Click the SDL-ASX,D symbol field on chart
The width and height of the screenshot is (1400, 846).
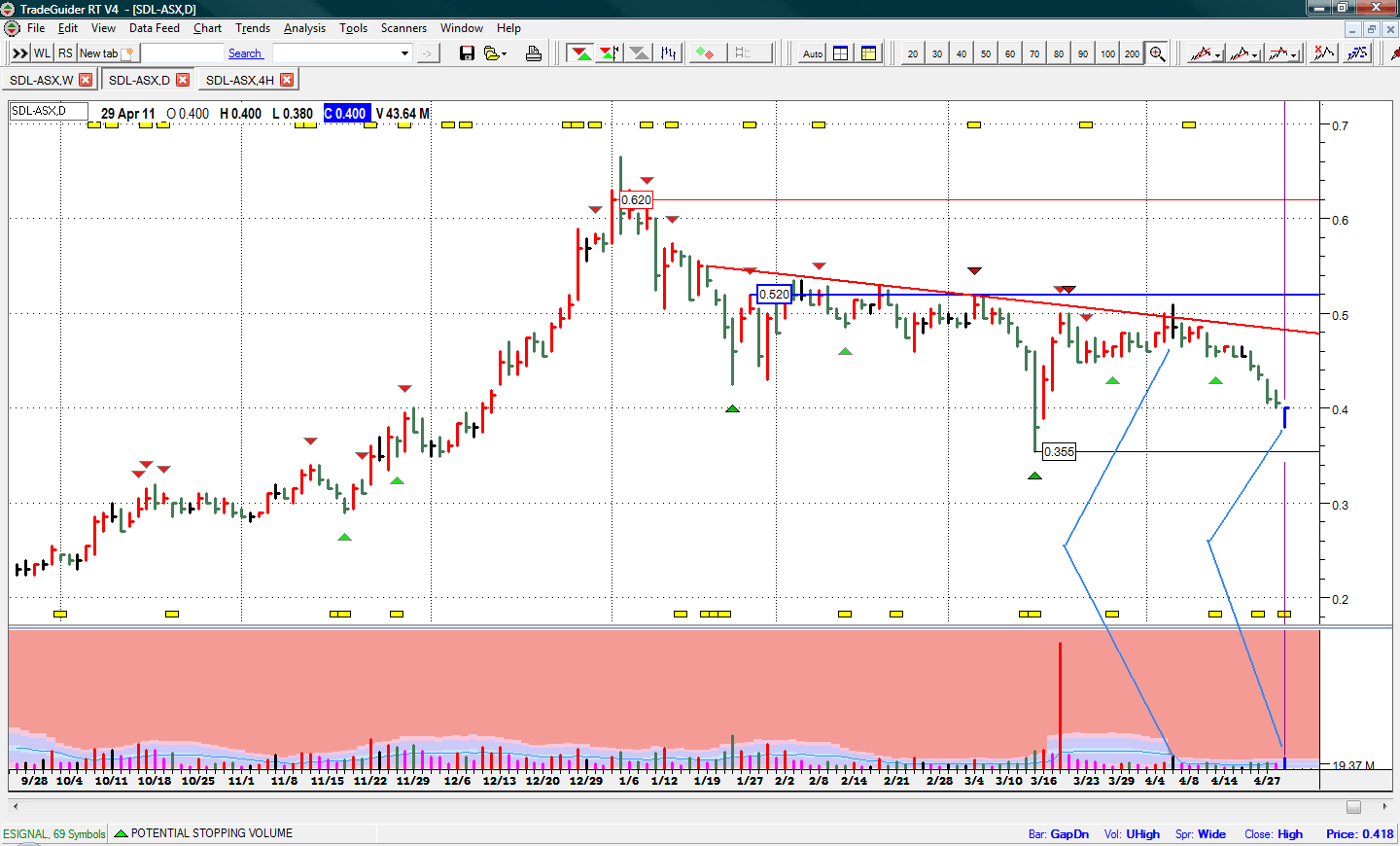coord(49,111)
